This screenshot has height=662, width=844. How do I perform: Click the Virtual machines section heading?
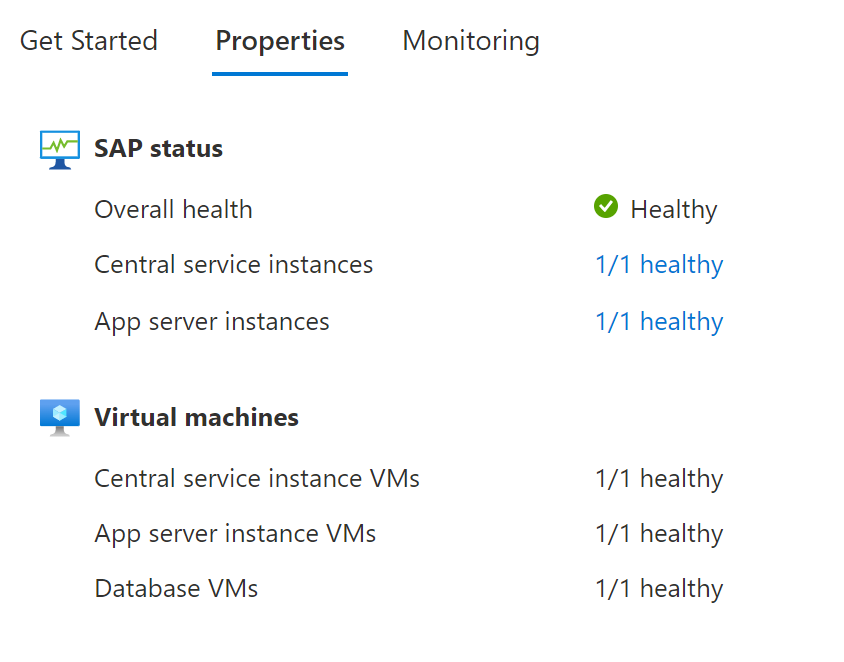(x=196, y=417)
